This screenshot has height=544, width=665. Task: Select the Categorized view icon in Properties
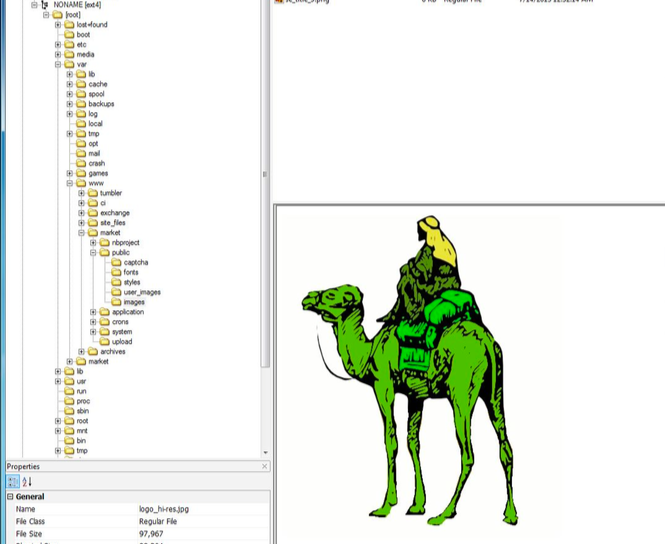(13, 482)
